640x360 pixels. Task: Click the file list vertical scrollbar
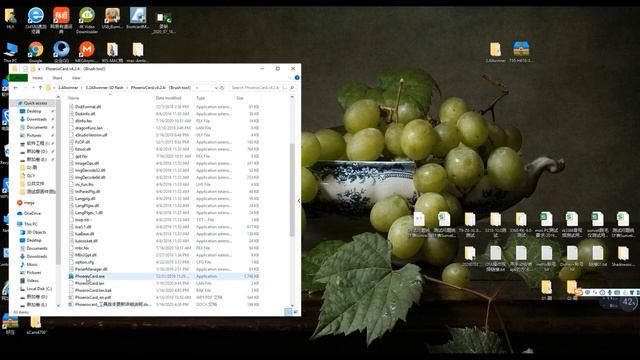[292, 190]
